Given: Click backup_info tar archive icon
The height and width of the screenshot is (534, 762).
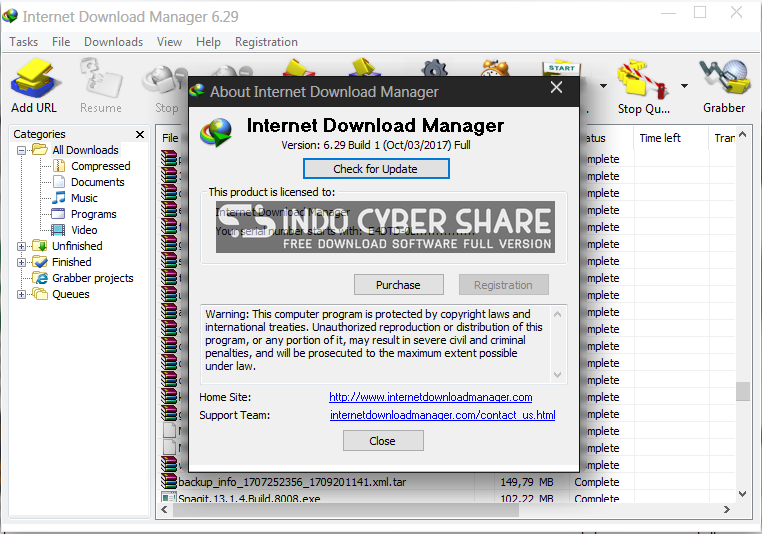Looking at the screenshot, I should [x=169, y=482].
